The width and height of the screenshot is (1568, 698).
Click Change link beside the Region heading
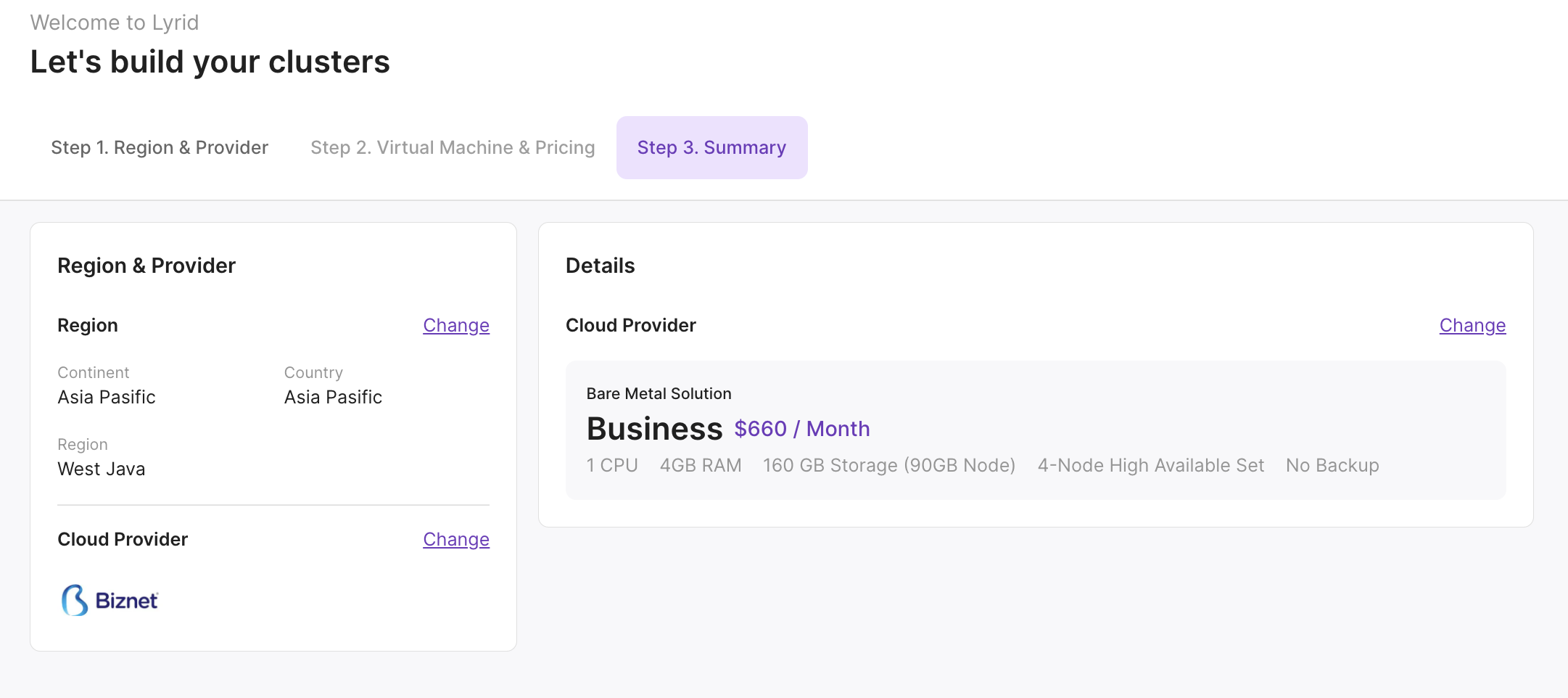[x=455, y=325]
